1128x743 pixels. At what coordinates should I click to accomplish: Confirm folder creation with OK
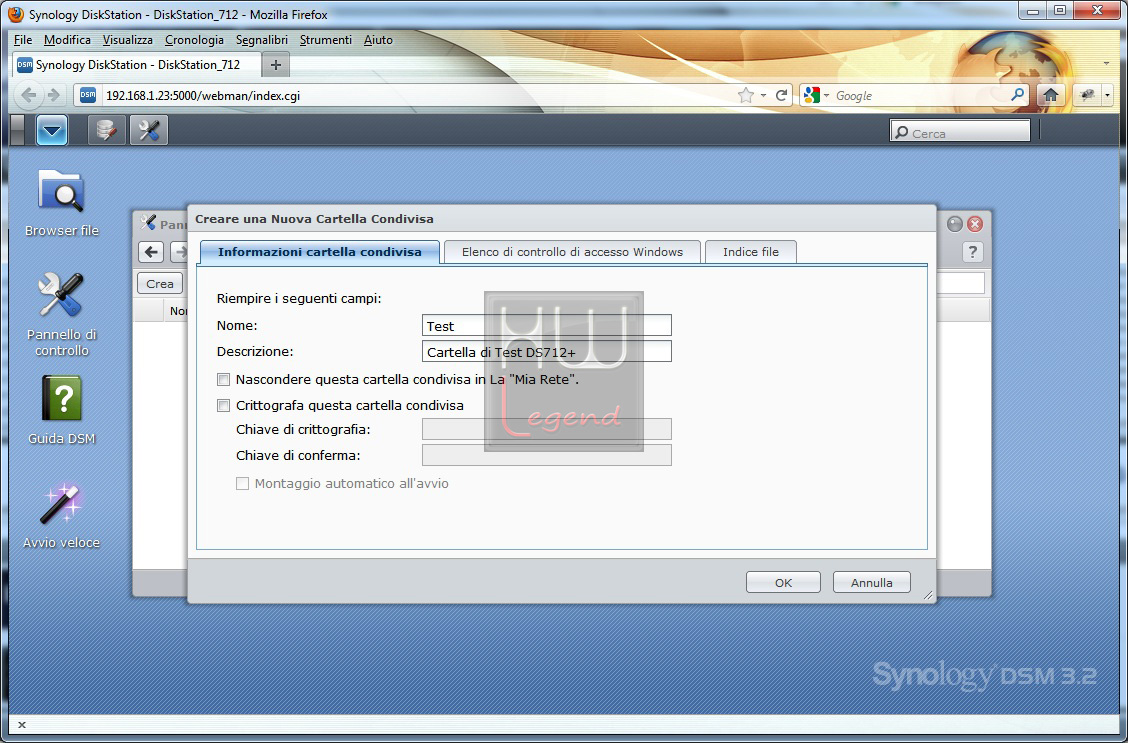click(783, 583)
